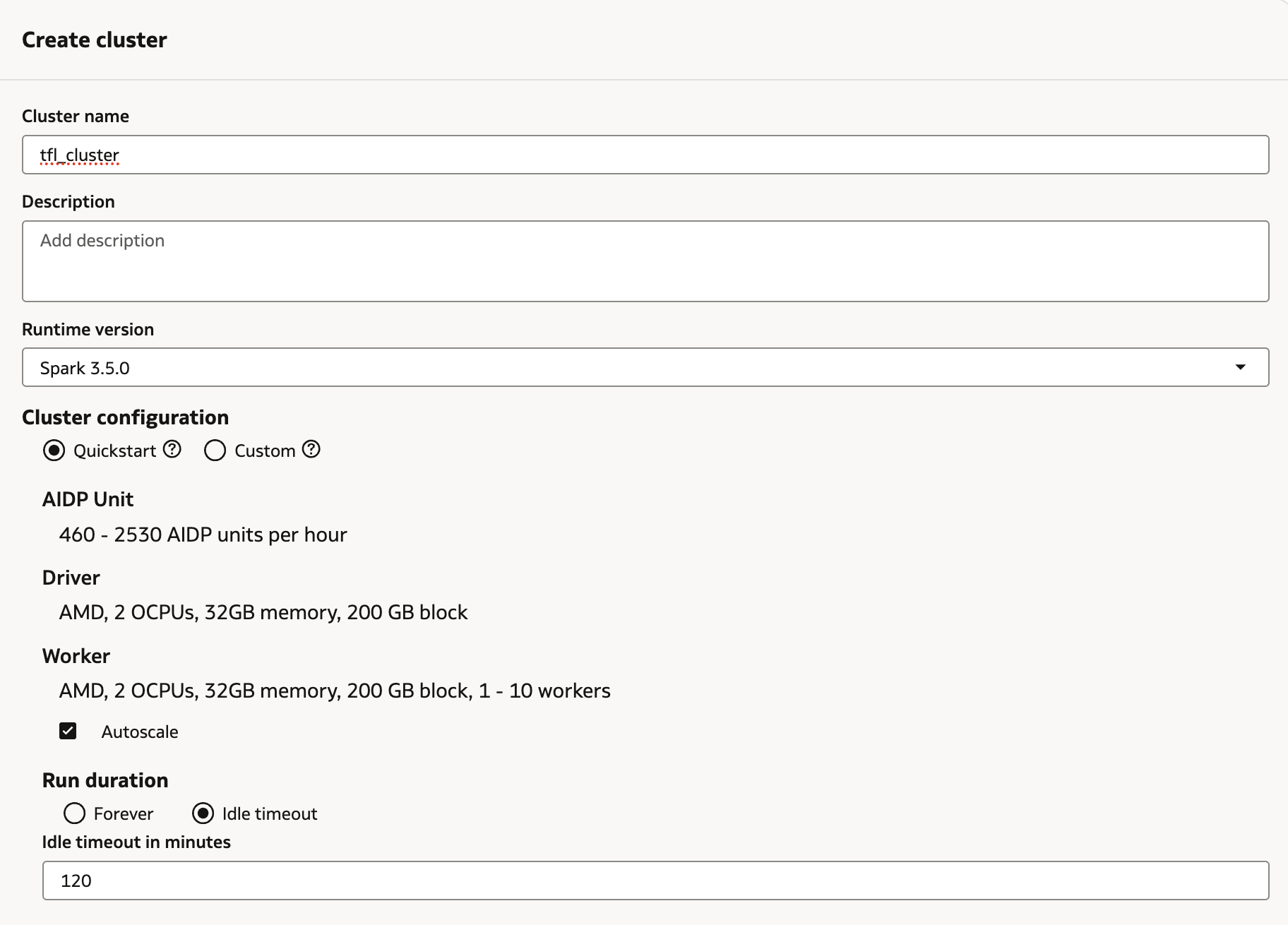This screenshot has width=1288, height=925.
Task: Select the Custom configuration radio button
Action: (215, 450)
